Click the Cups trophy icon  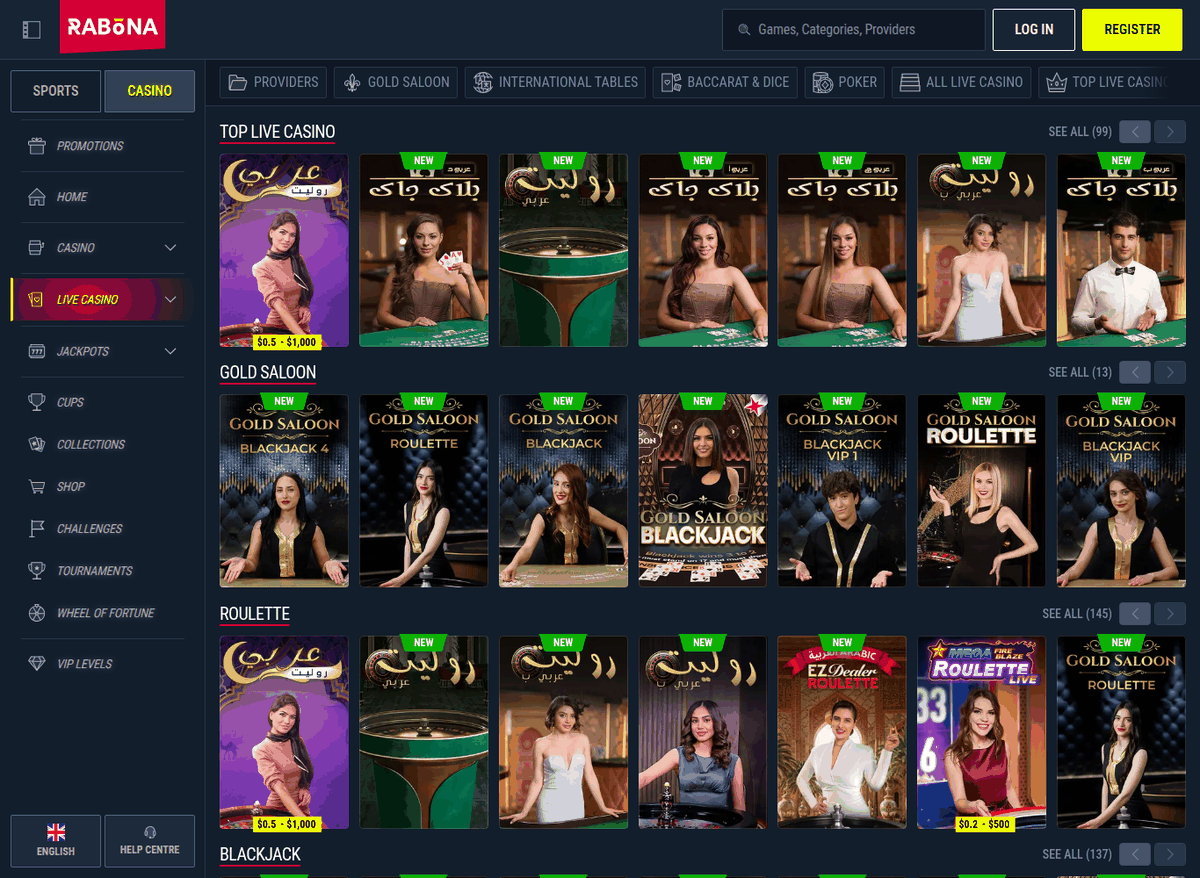[x=37, y=402]
